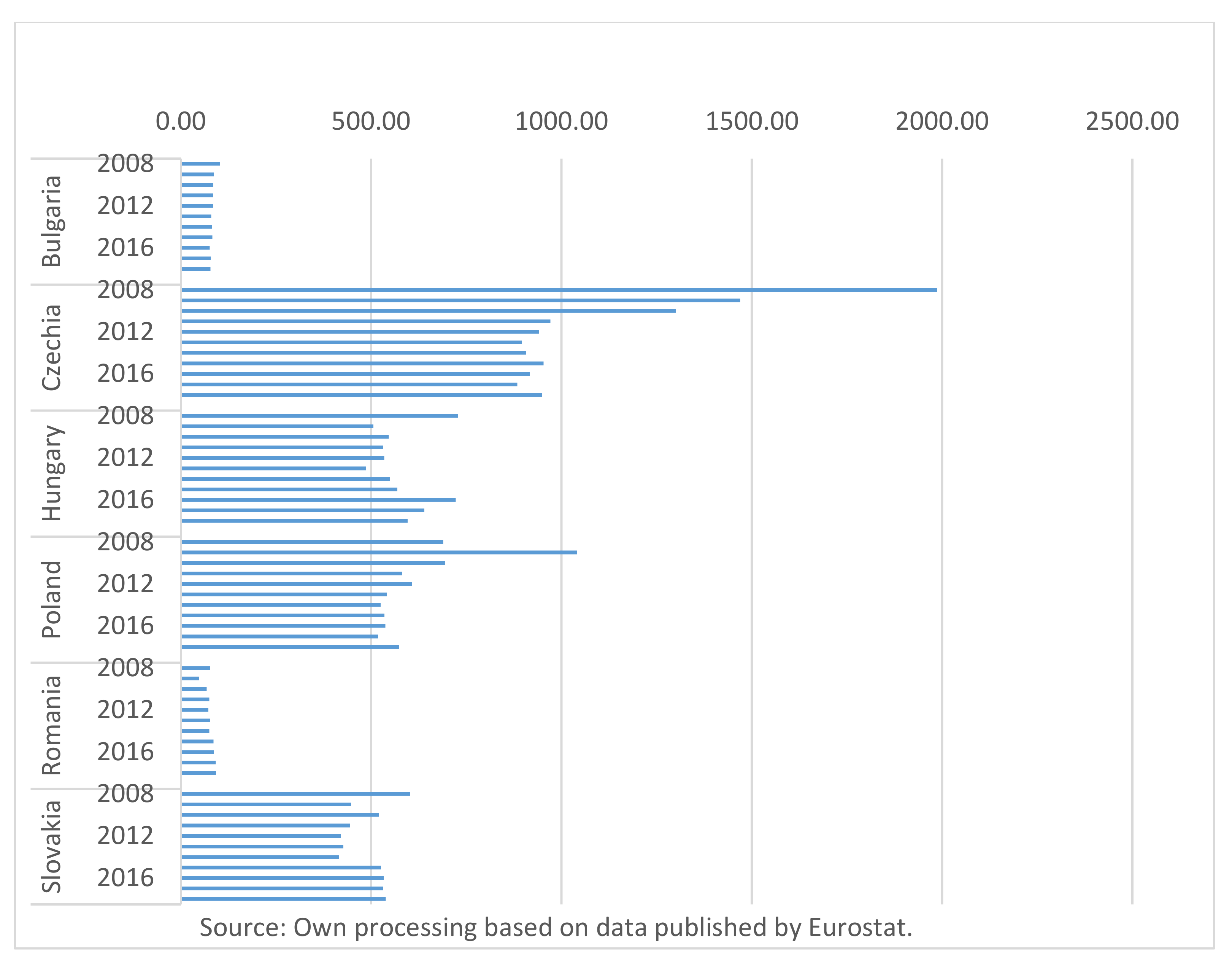Click the Slovakia country axis label
This screenshot has height=963, width=1232.
[x=51, y=846]
